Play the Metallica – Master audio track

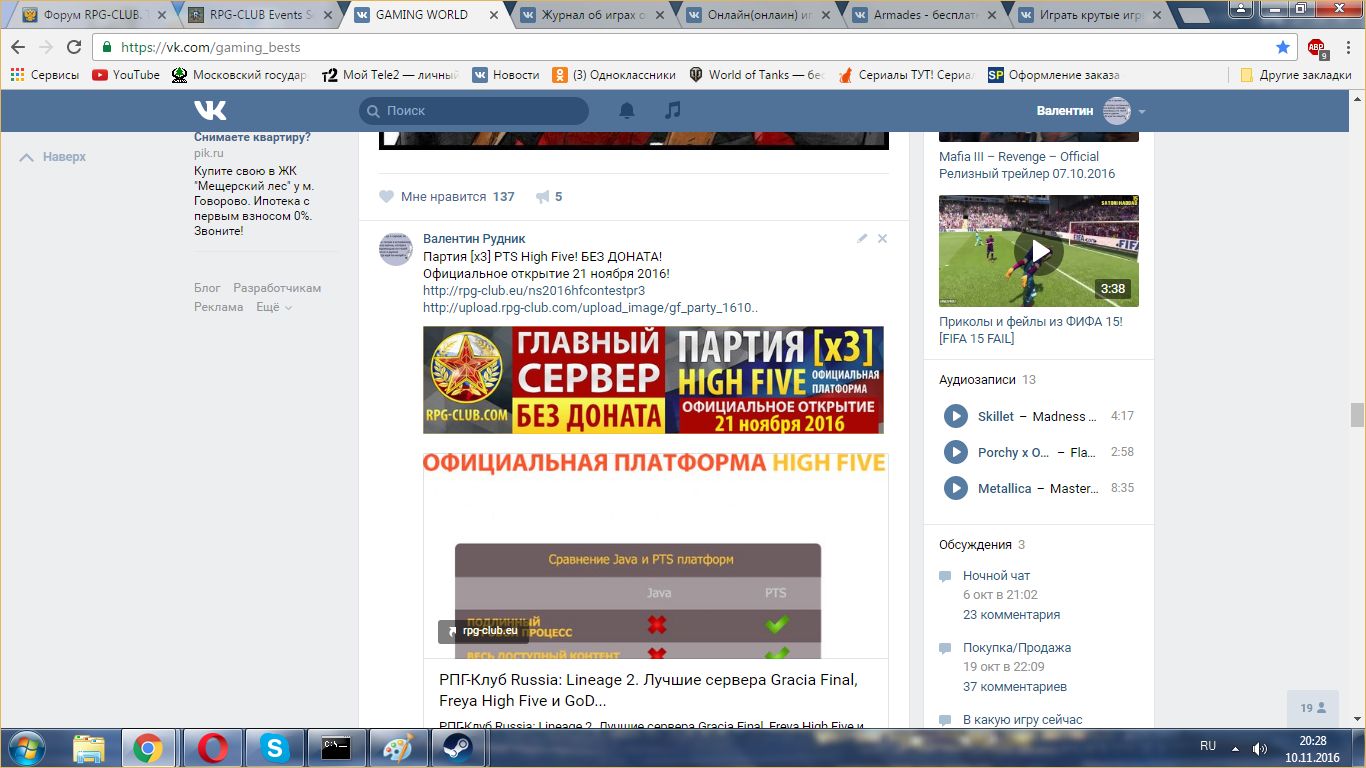(x=956, y=488)
